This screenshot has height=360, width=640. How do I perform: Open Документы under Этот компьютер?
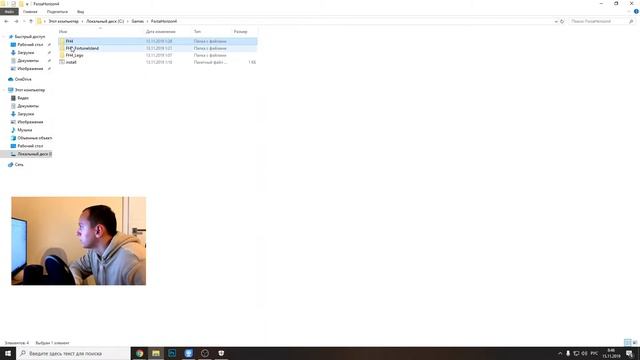28,106
